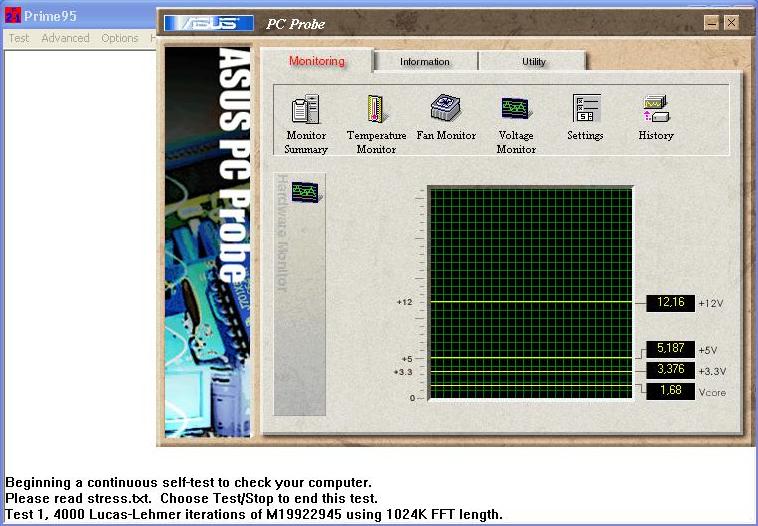Click the +12V reading 12,16
Screen dimensions: 758x526
coord(671,303)
